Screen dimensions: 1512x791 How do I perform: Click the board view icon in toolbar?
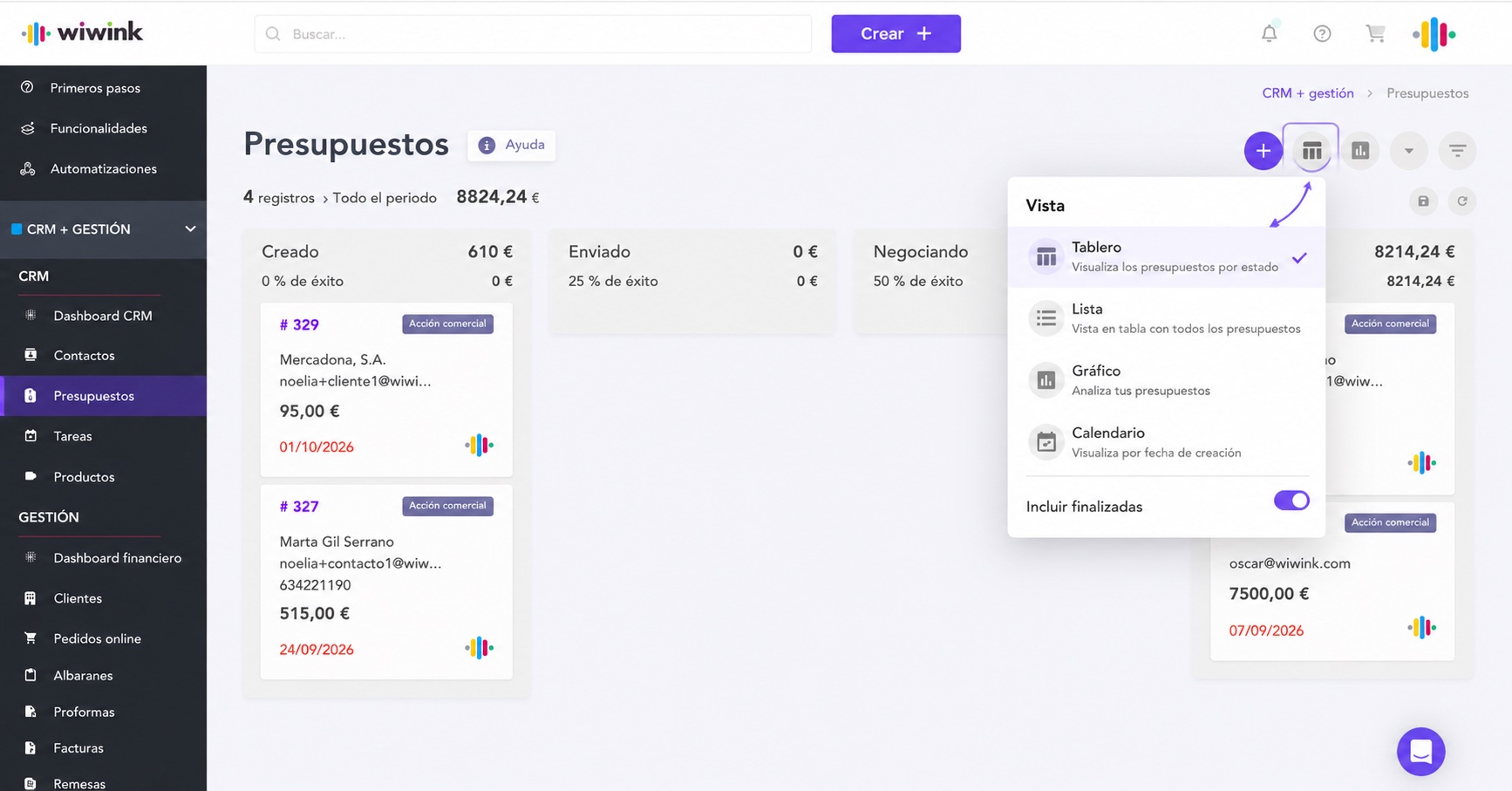pyautogui.click(x=1311, y=151)
